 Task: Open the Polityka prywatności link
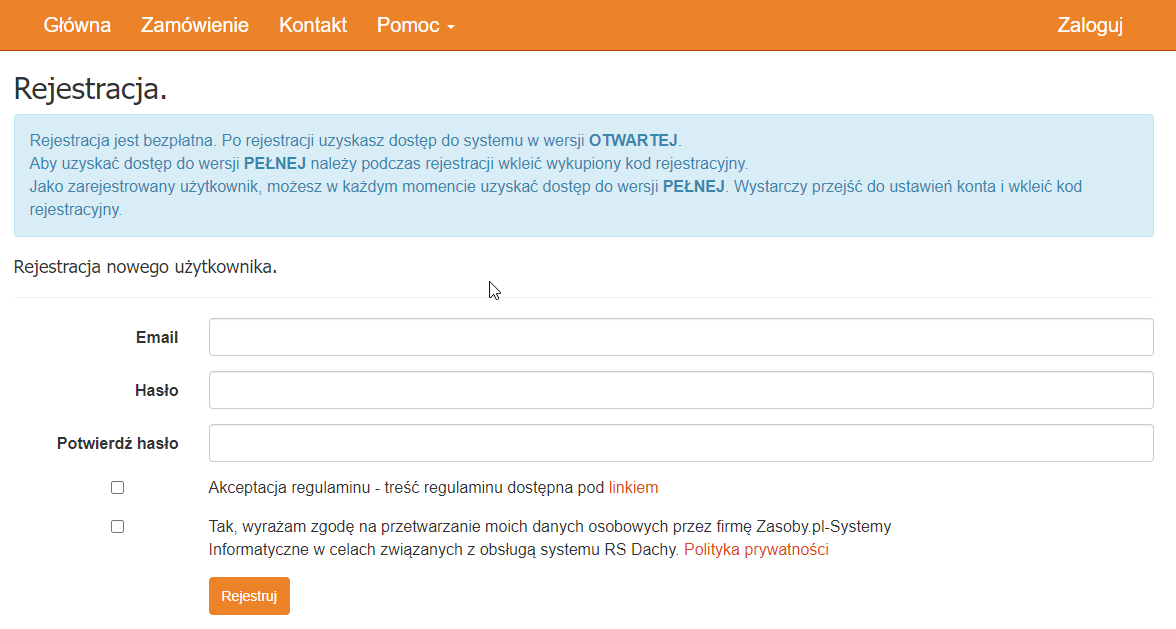click(756, 549)
